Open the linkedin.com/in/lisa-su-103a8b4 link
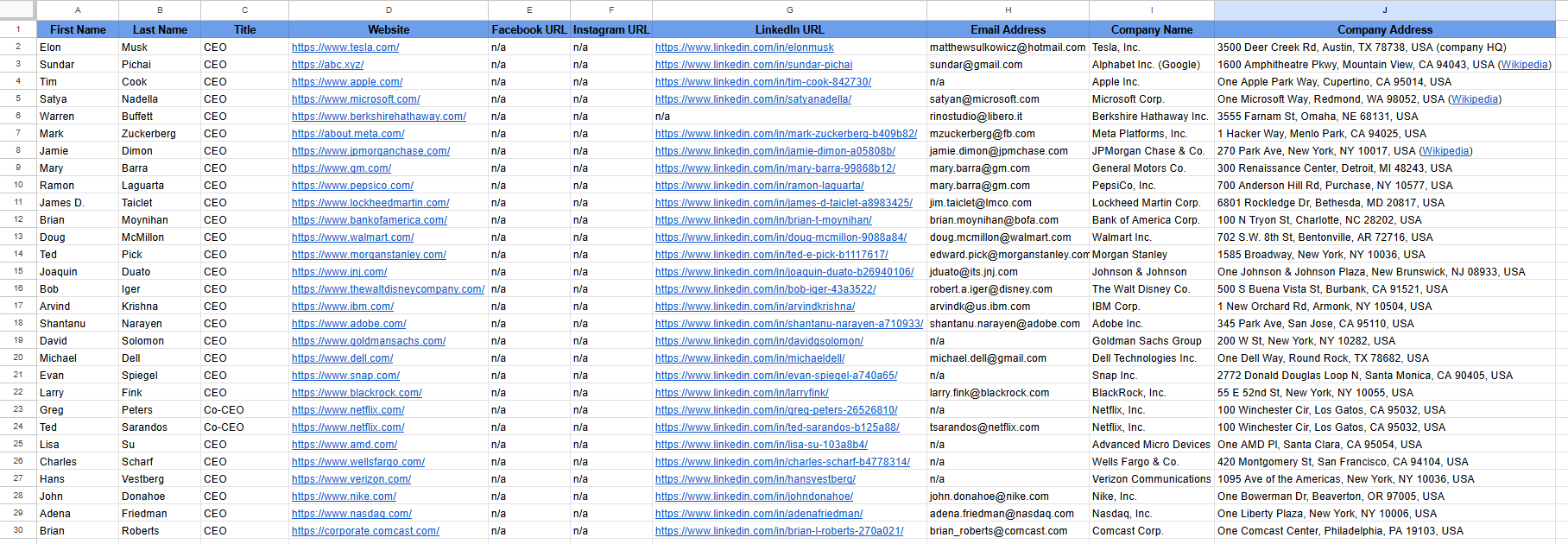 click(x=762, y=445)
